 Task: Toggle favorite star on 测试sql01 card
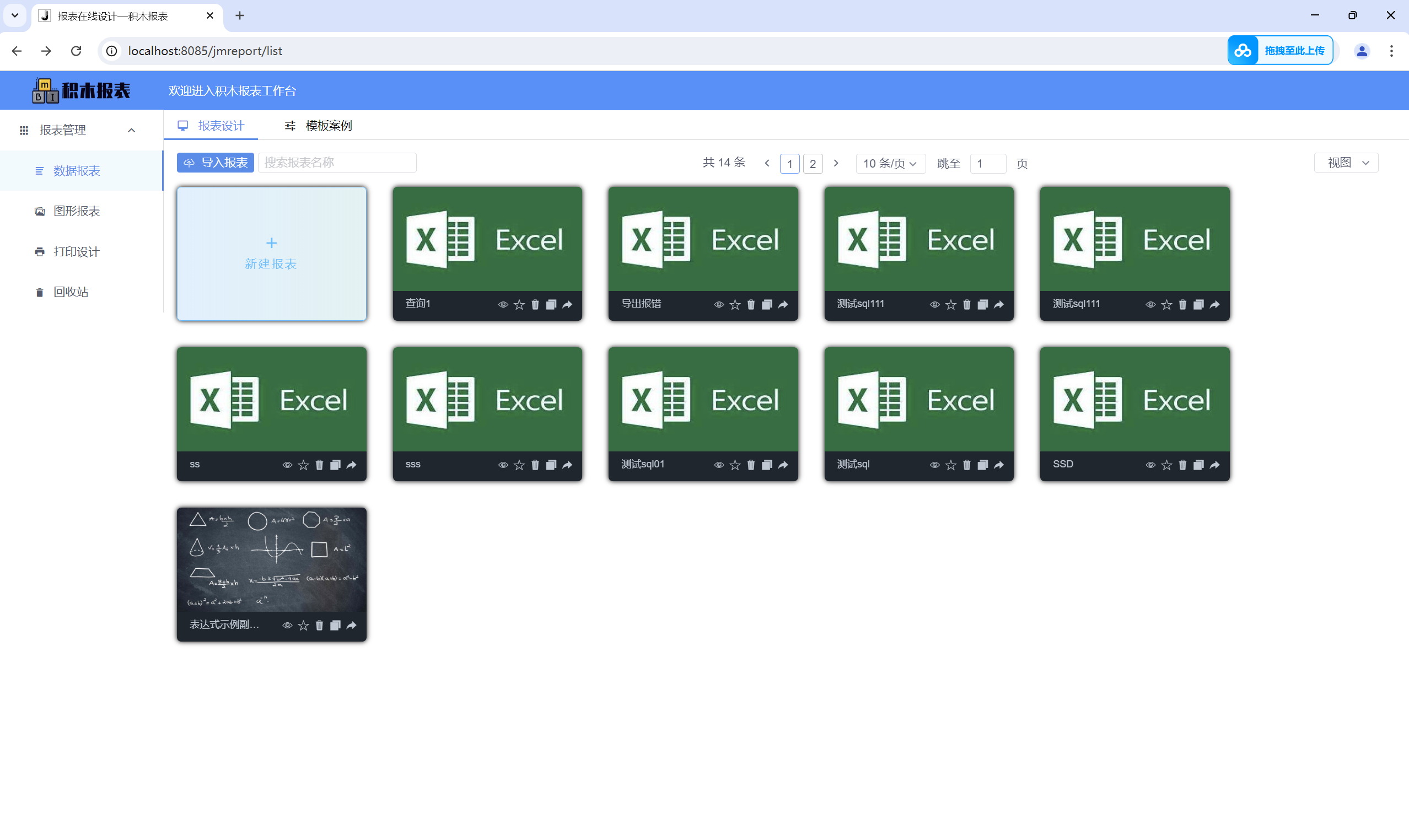click(x=735, y=465)
